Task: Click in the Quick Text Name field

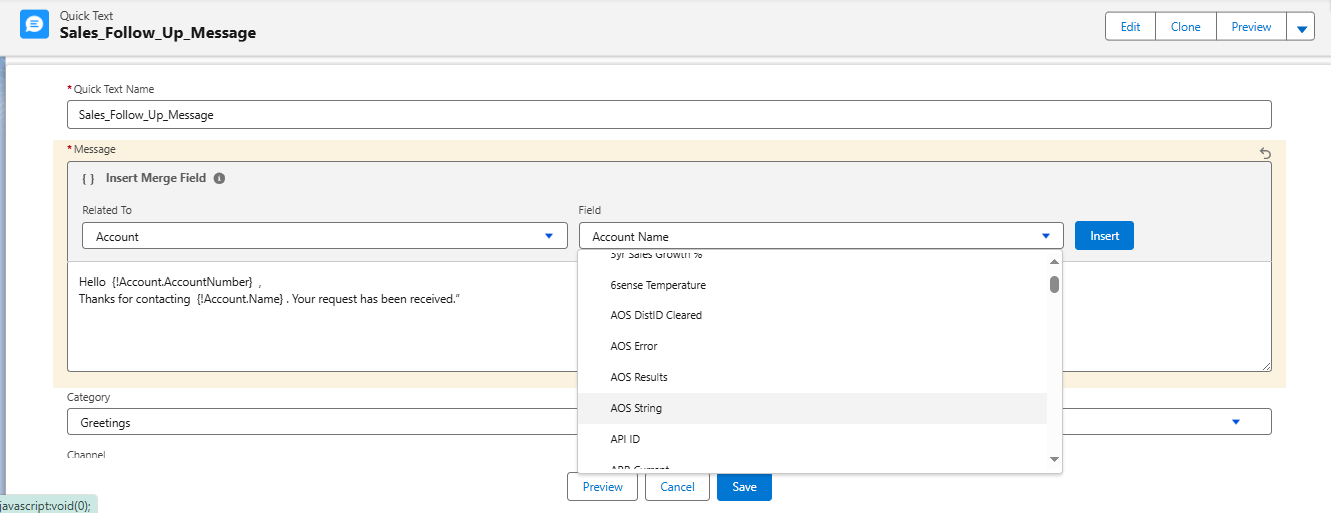Action: (x=668, y=115)
